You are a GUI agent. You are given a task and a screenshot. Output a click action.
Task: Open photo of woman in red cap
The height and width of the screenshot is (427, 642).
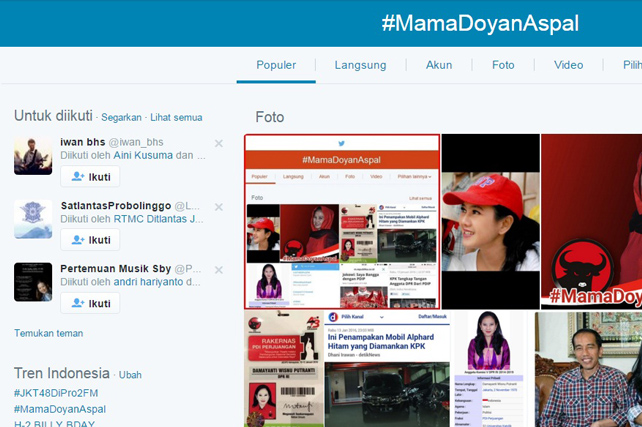click(491, 221)
